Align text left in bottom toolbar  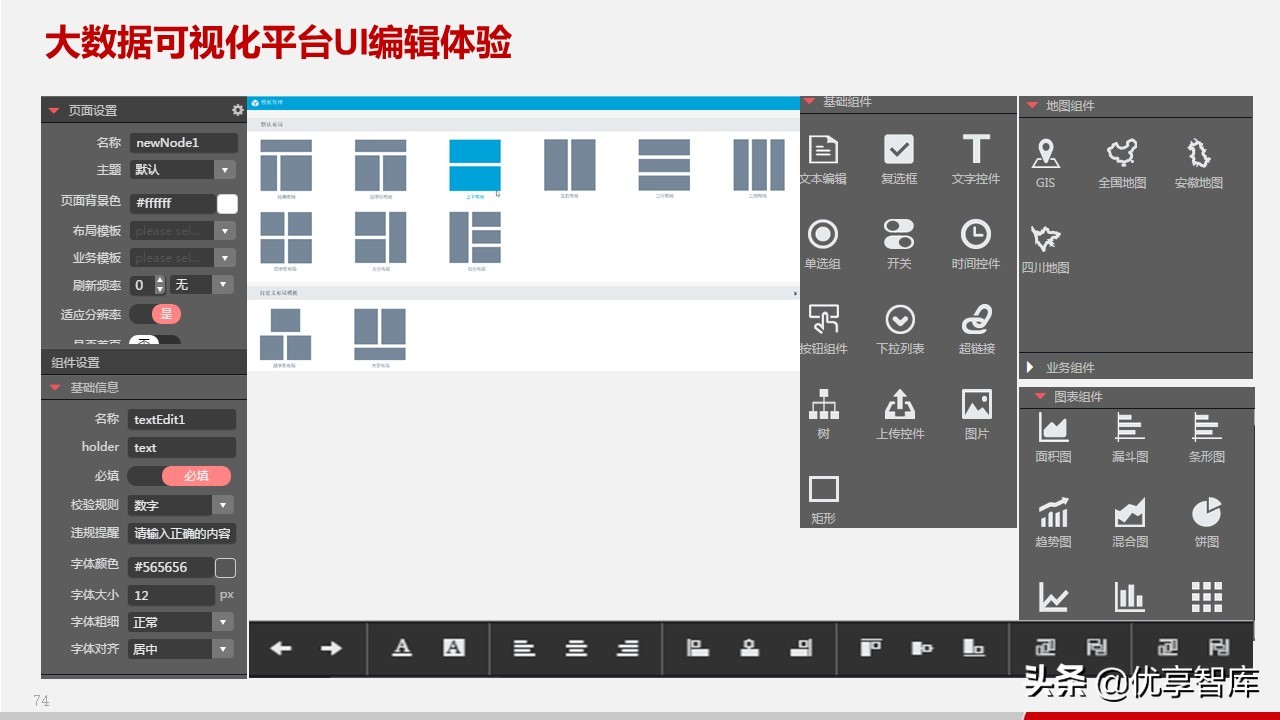[x=524, y=648]
